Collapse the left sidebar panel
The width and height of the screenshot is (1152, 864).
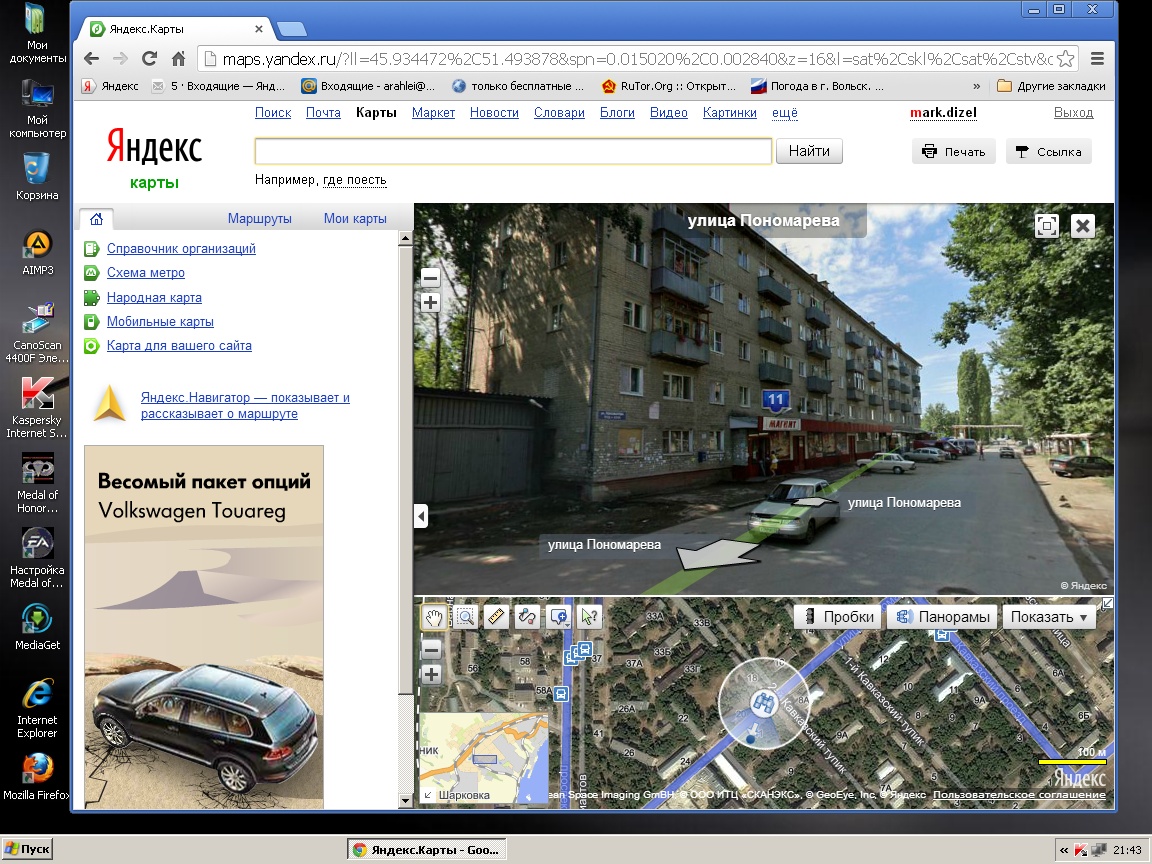coord(421,516)
